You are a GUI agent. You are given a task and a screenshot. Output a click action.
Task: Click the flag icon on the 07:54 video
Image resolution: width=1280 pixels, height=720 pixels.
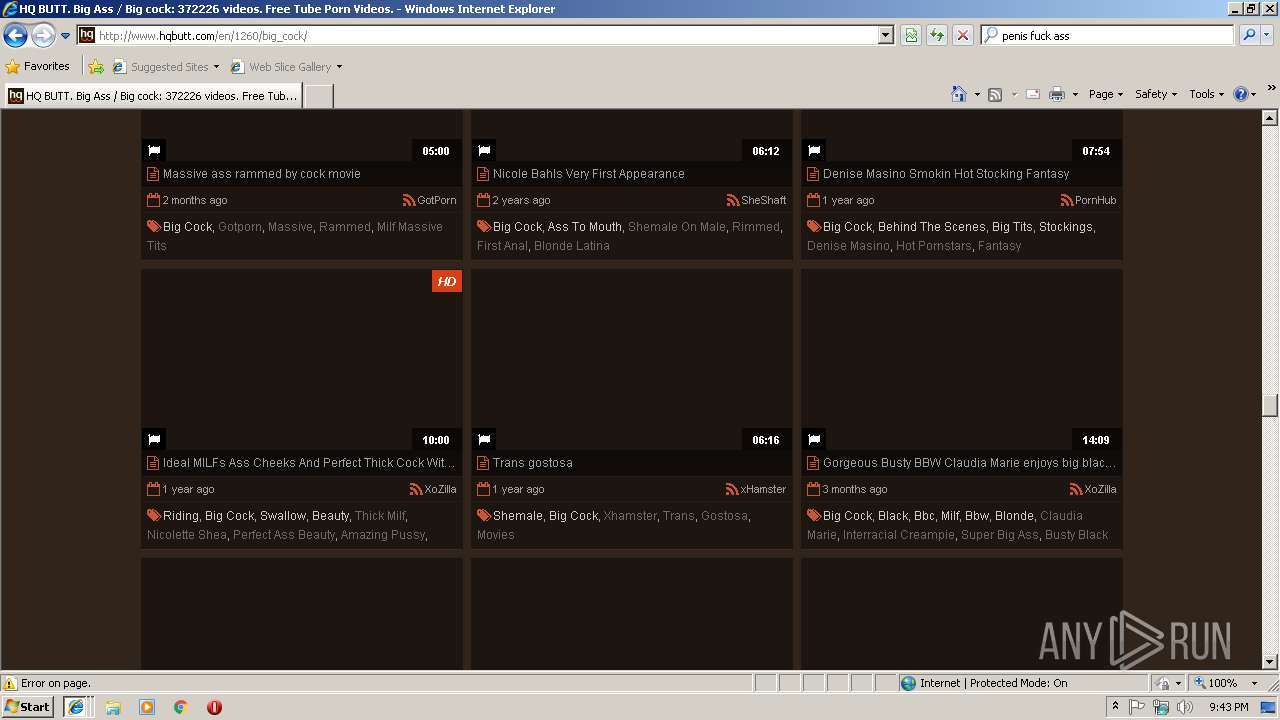[x=814, y=151]
